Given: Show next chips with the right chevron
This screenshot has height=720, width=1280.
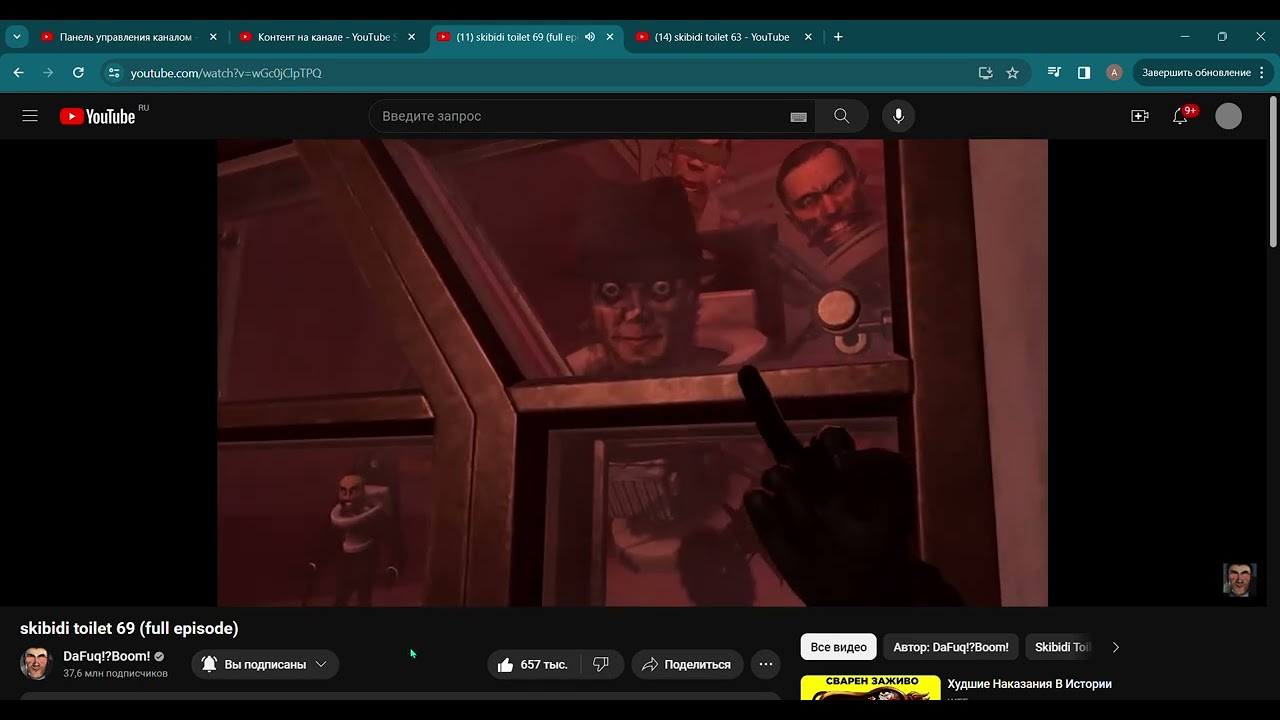Looking at the screenshot, I should pos(1116,647).
